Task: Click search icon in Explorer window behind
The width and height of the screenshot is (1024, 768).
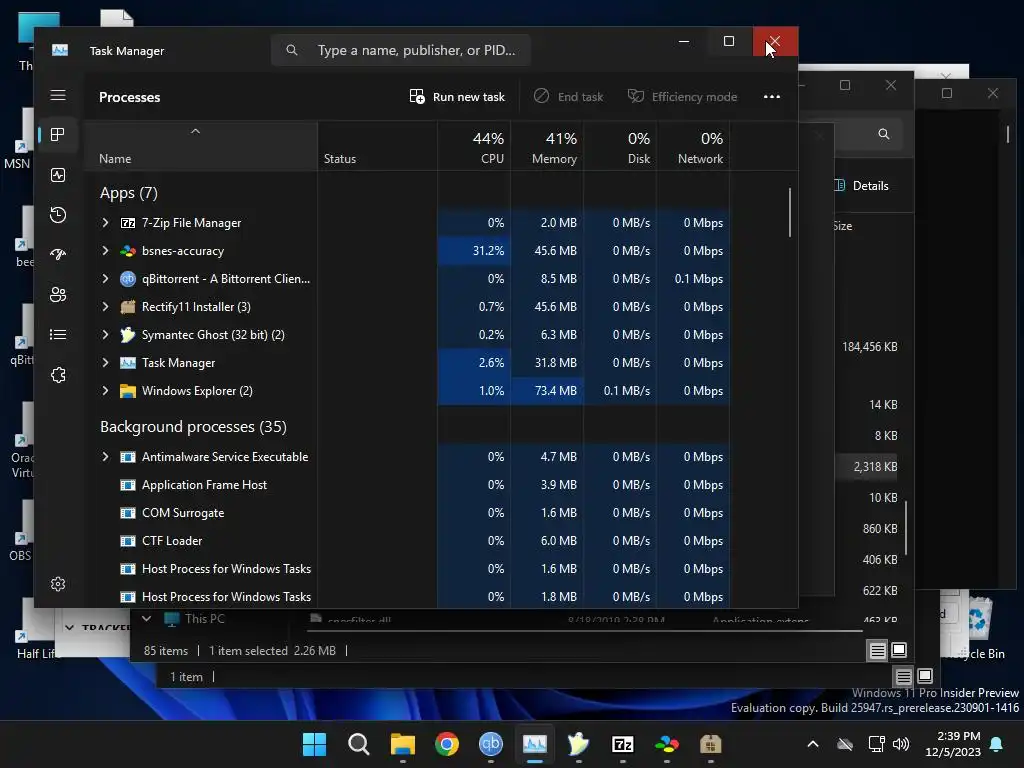Action: [884, 134]
